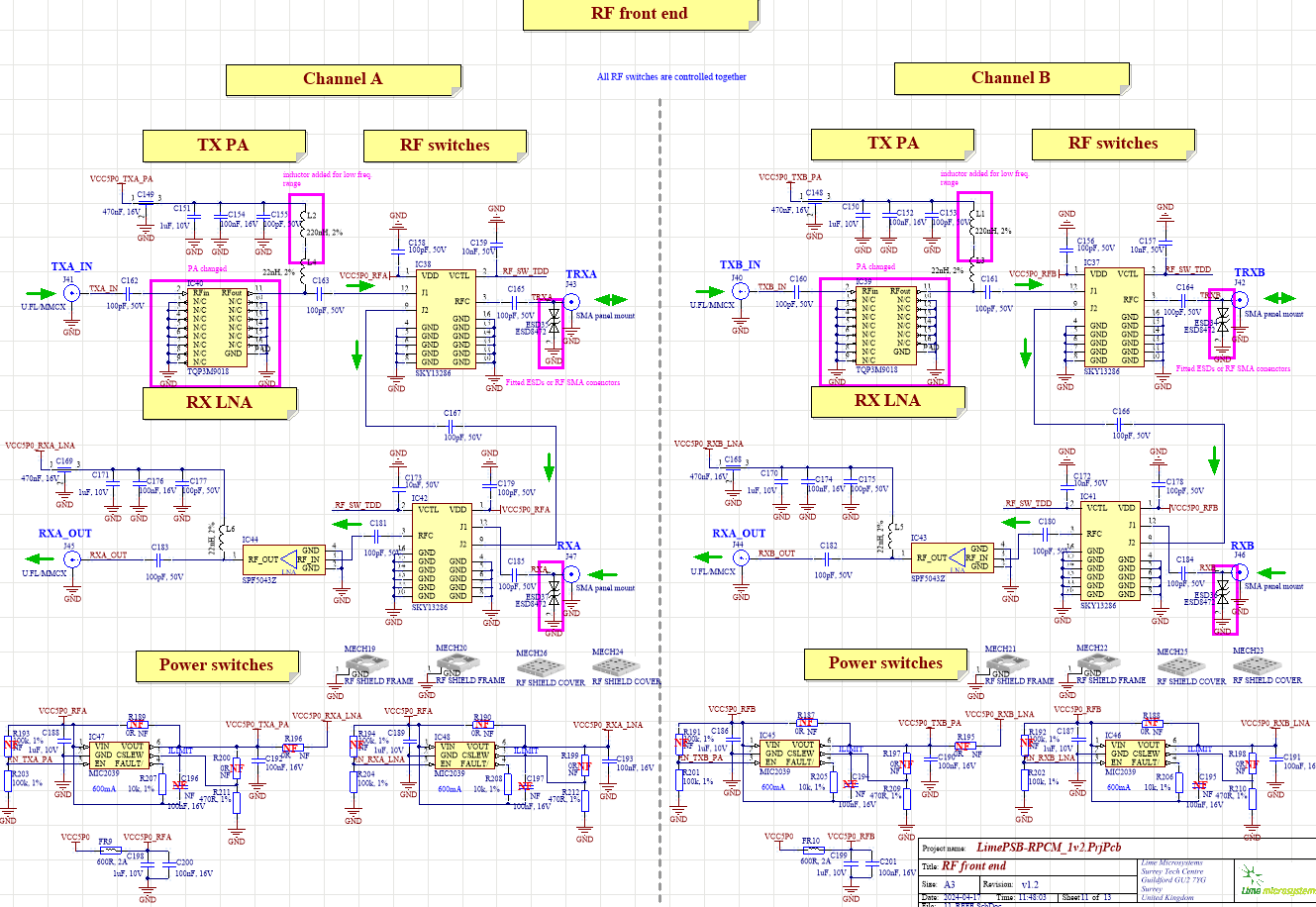Click the FR9 ferrite bead symbol

click(109, 850)
